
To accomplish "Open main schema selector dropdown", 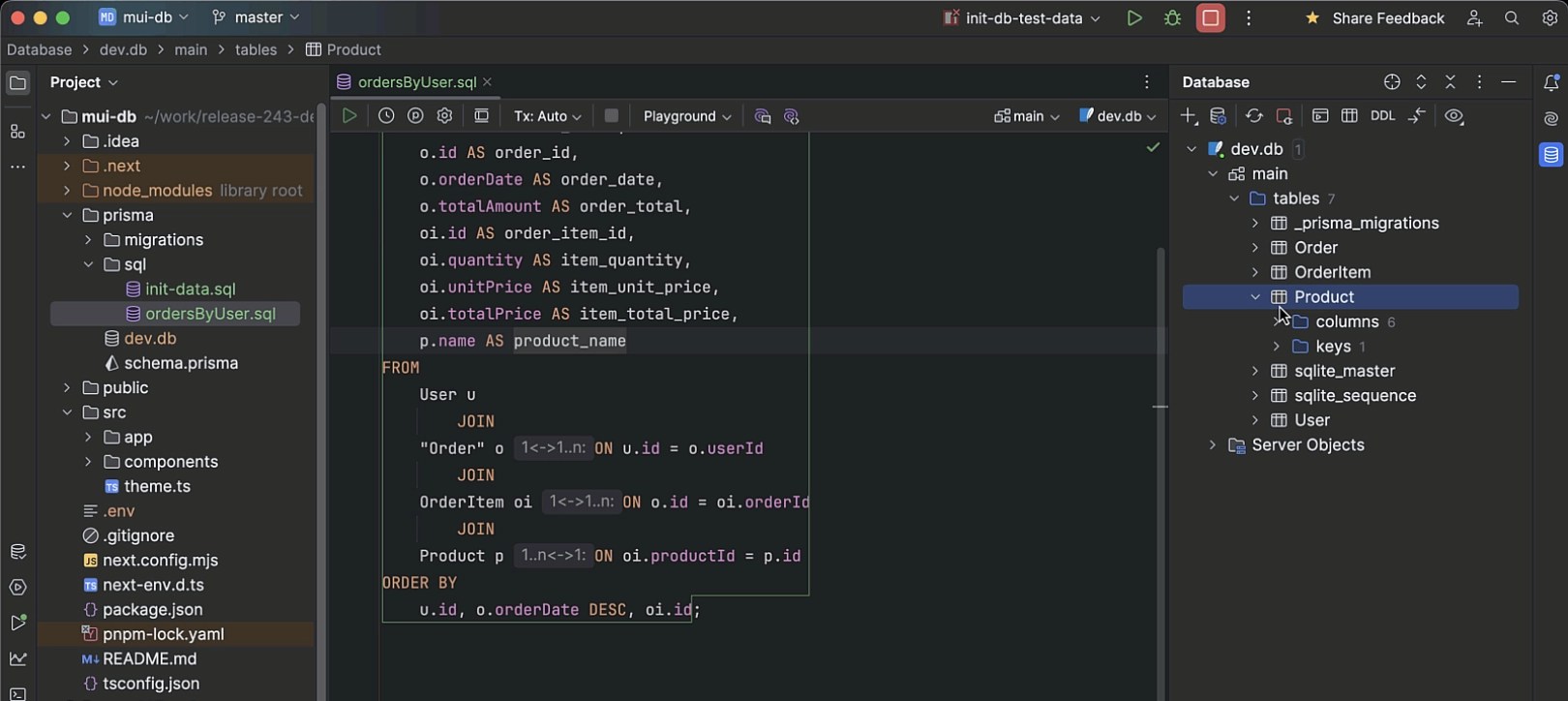I will [1027, 116].
